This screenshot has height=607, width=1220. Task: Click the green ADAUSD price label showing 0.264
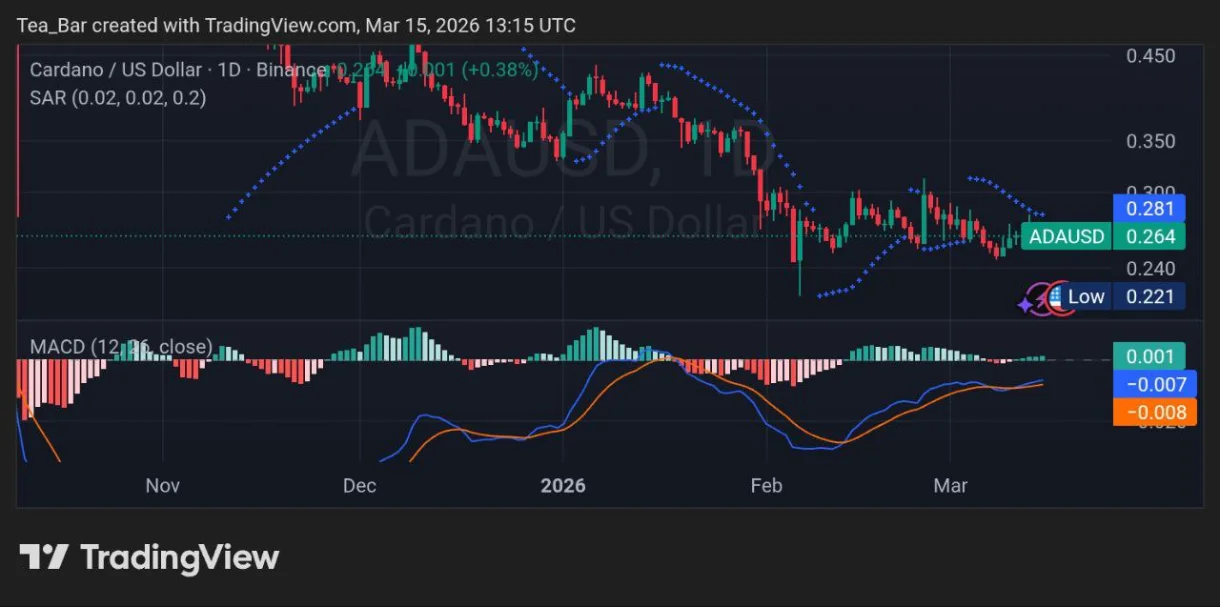[x=1150, y=237]
